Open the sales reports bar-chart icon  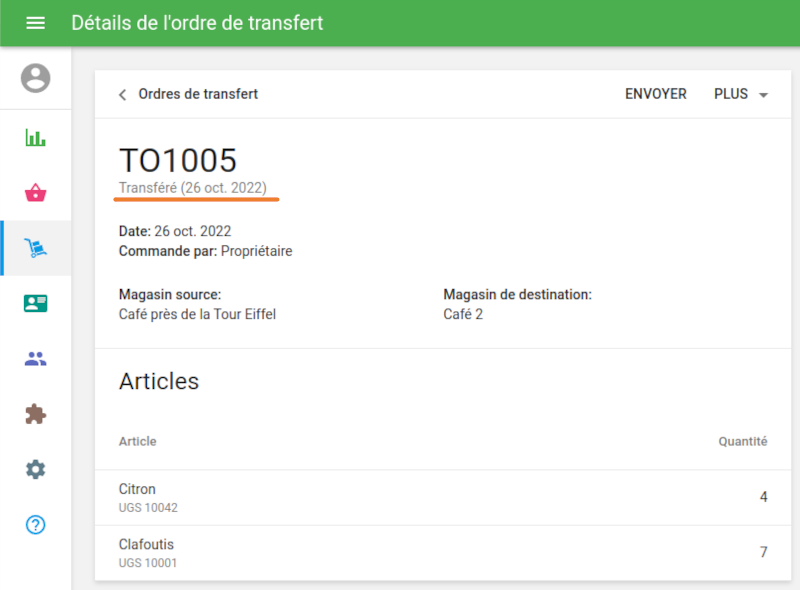point(36,137)
